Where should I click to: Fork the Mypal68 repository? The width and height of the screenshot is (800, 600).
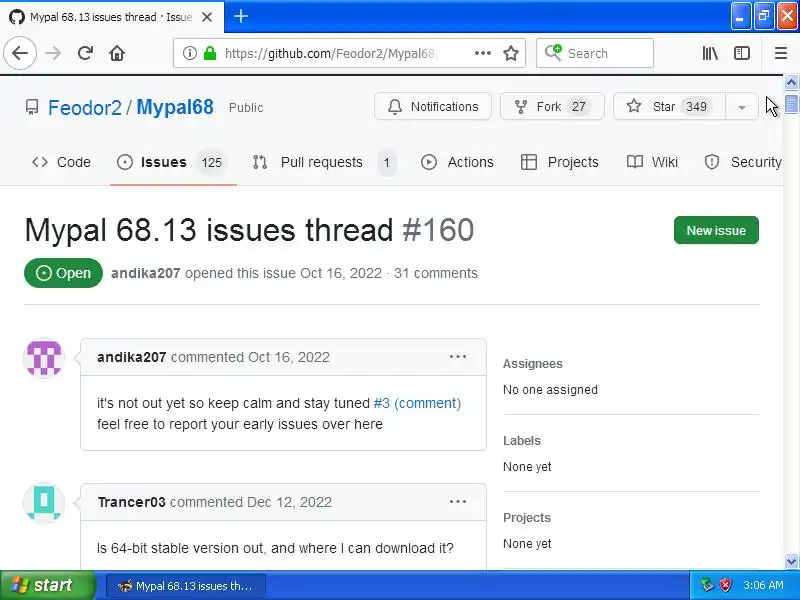tap(552, 107)
